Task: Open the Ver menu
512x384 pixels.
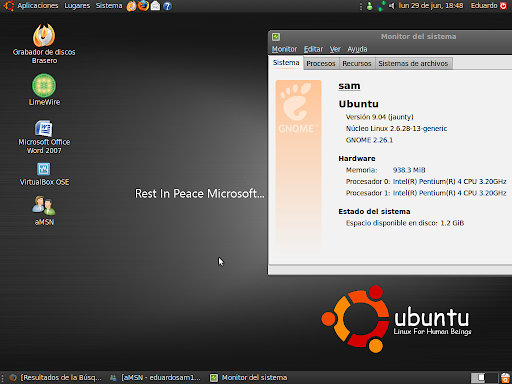Action: coord(335,49)
